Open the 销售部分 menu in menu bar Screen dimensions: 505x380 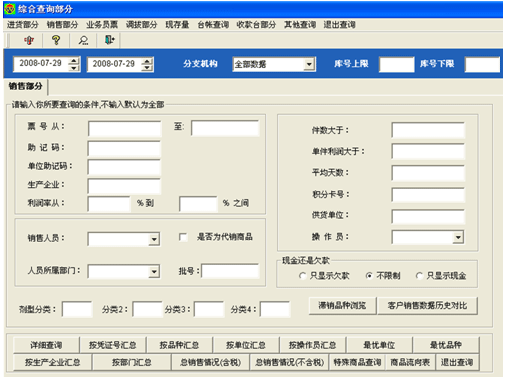[62, 25]
